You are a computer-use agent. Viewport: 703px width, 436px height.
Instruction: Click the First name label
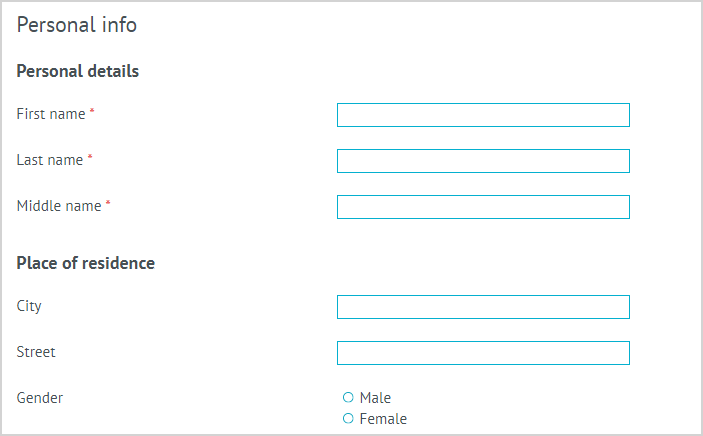click(x=51, y=114)
